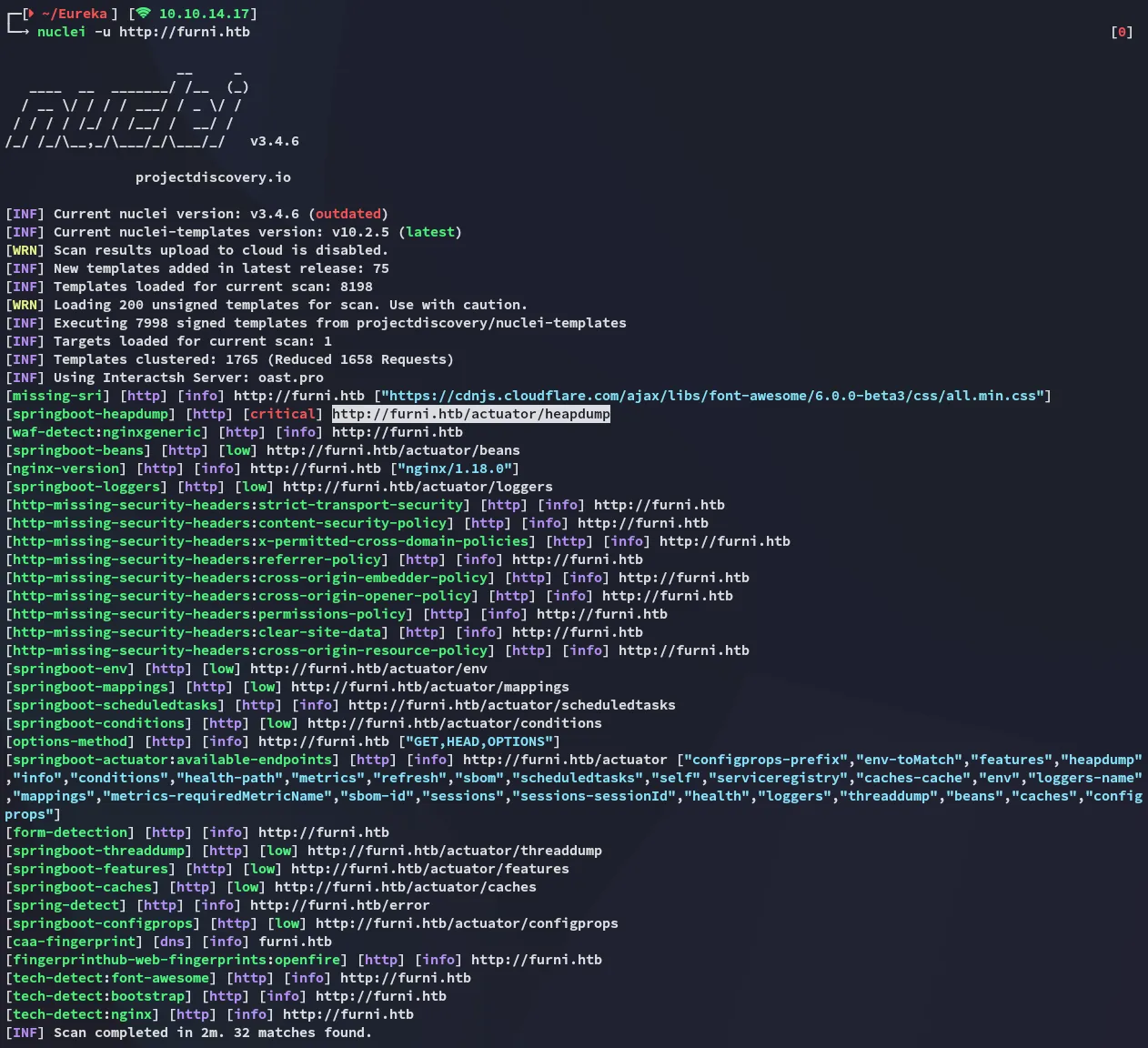
Task: Click the actuator/loggers URL
Action: (x=418, y=487)
